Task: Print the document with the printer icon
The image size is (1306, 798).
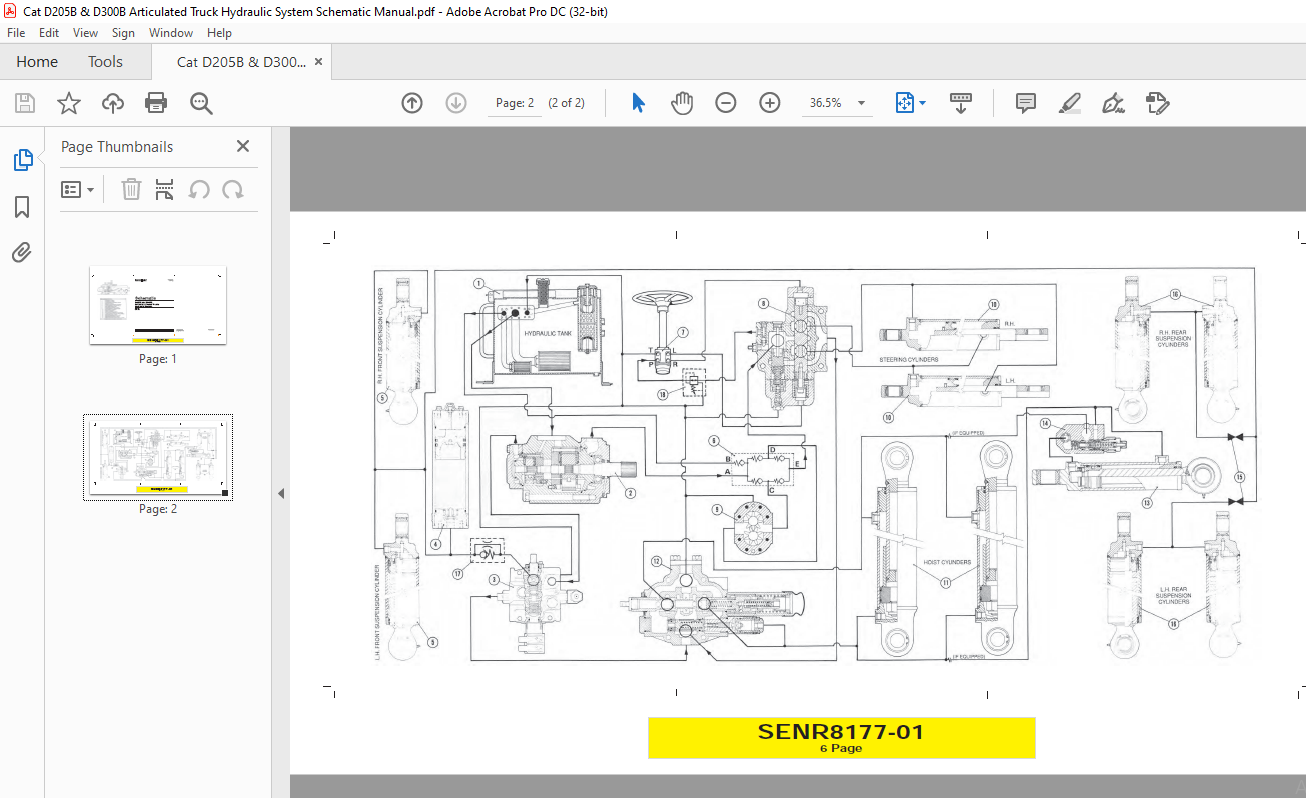Action: coord(156,103)
